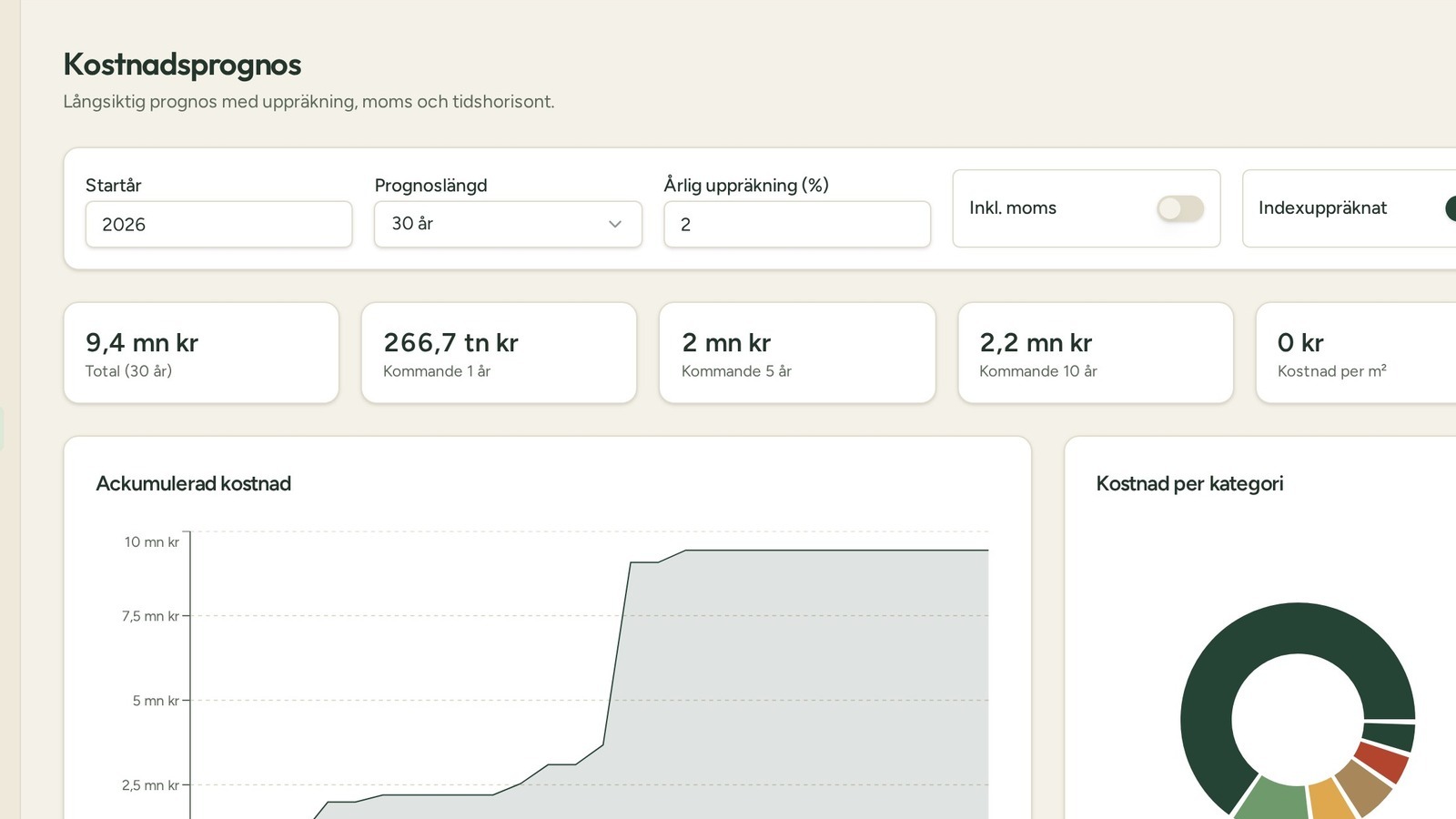This screenshot has height=819, width=1456.
Task: Click the 2 mn kr Kommande 5 år card
Action: pyautogui.click(x=797, y=353)
